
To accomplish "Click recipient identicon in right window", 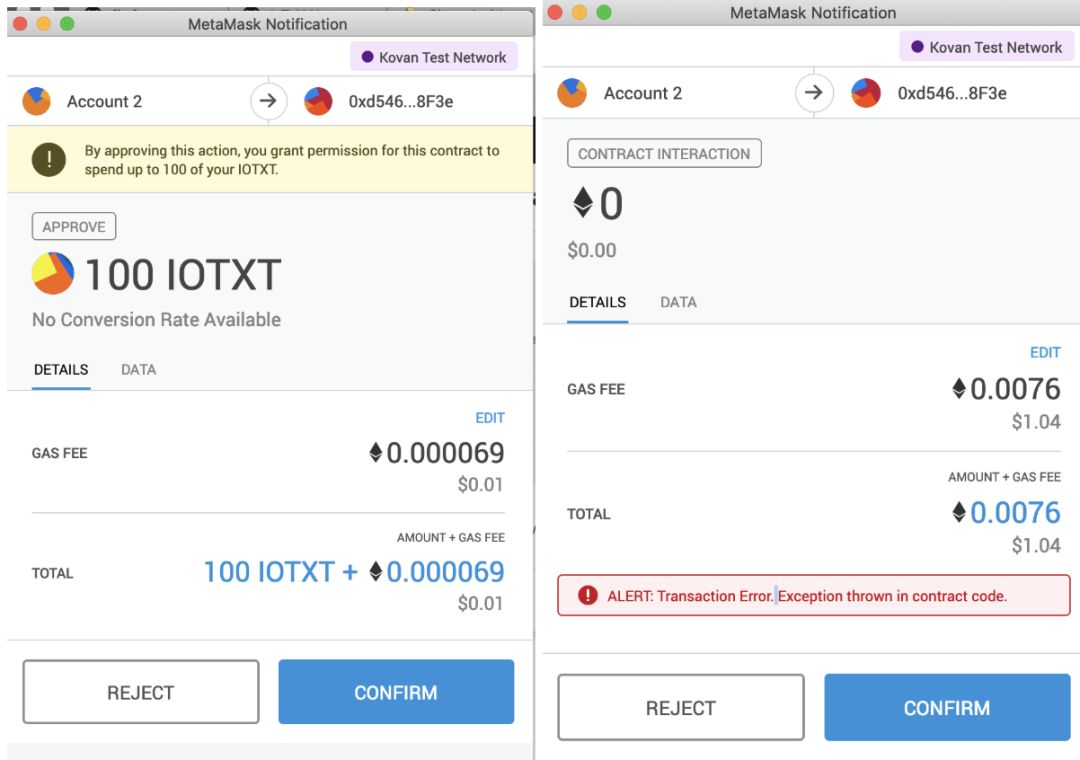I will point(866,93).
